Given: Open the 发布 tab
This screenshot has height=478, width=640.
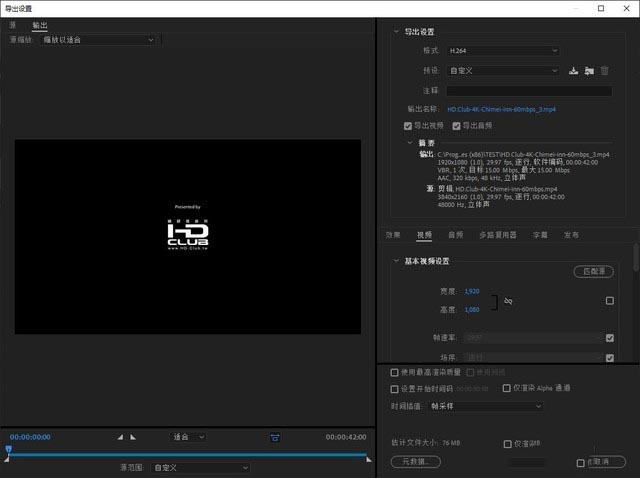Looking at the screenshot, I should (x=571, y=235).
